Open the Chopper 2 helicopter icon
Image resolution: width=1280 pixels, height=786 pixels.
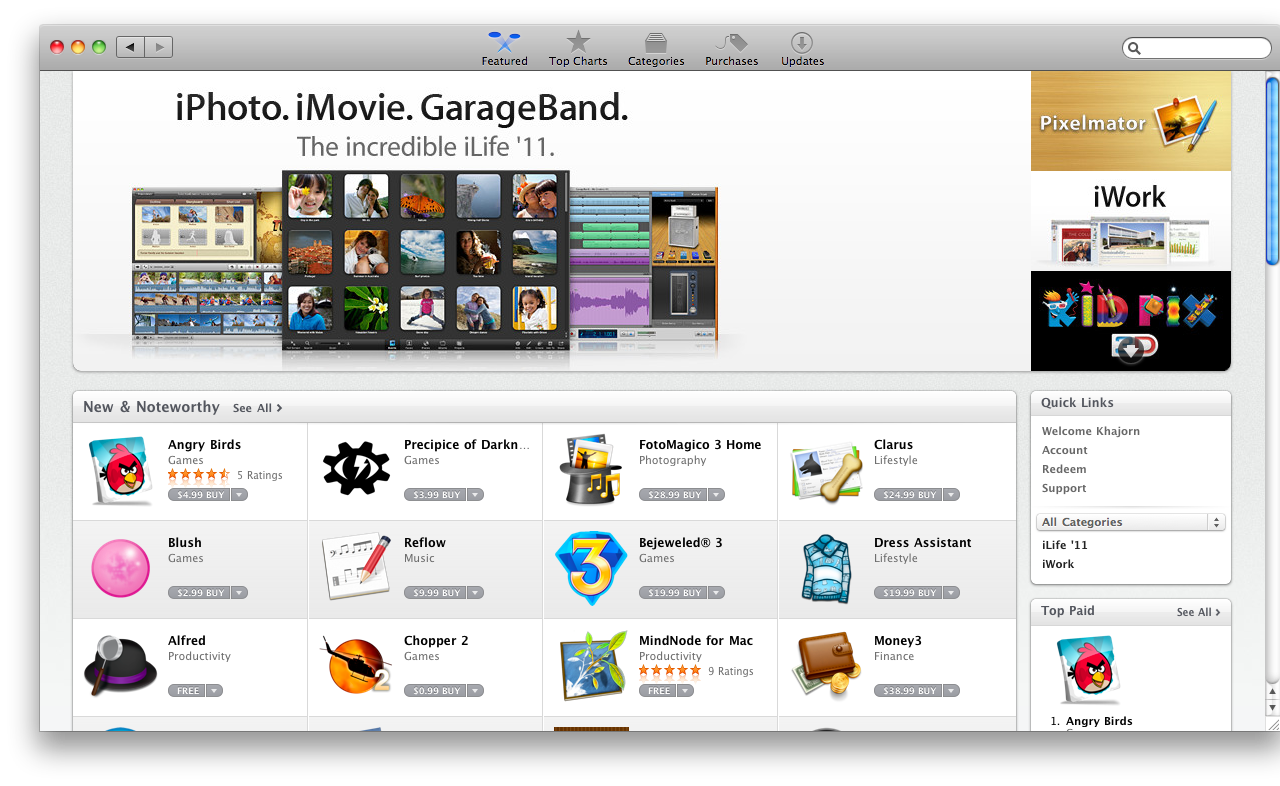(x=356, y=666)
